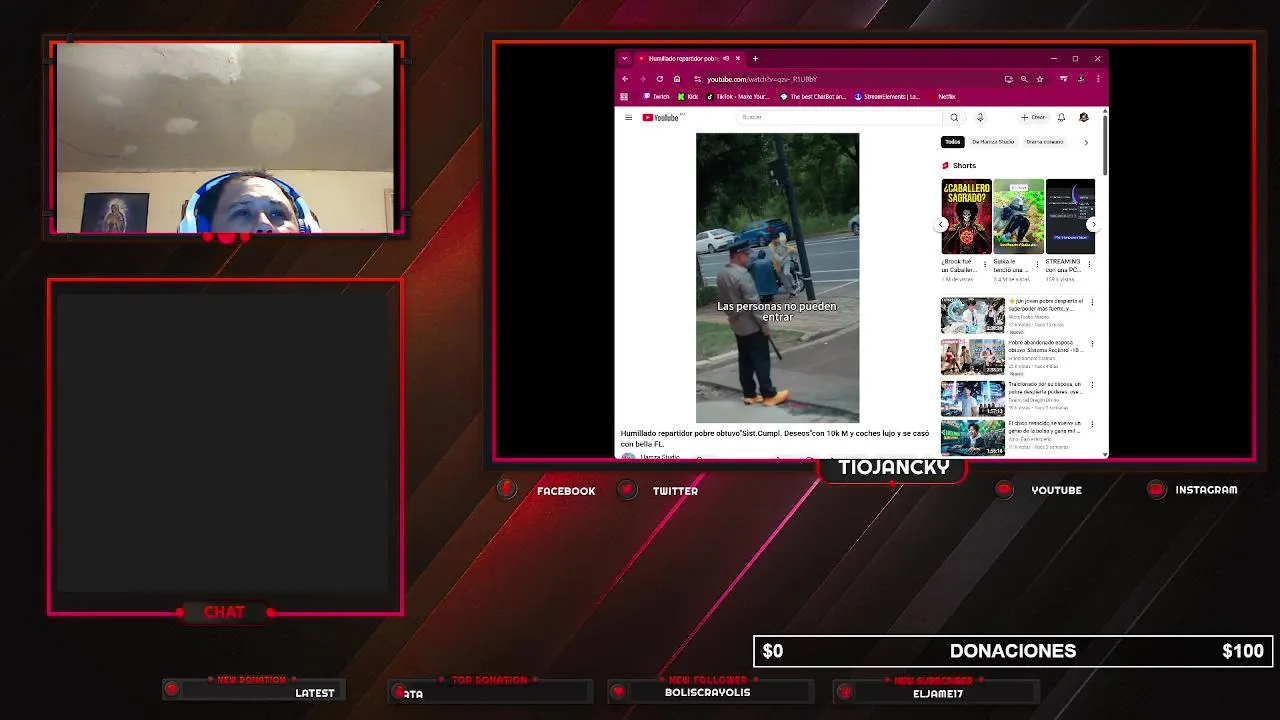Click the DONACIONES goal bar

click(x=1013, y=651)
